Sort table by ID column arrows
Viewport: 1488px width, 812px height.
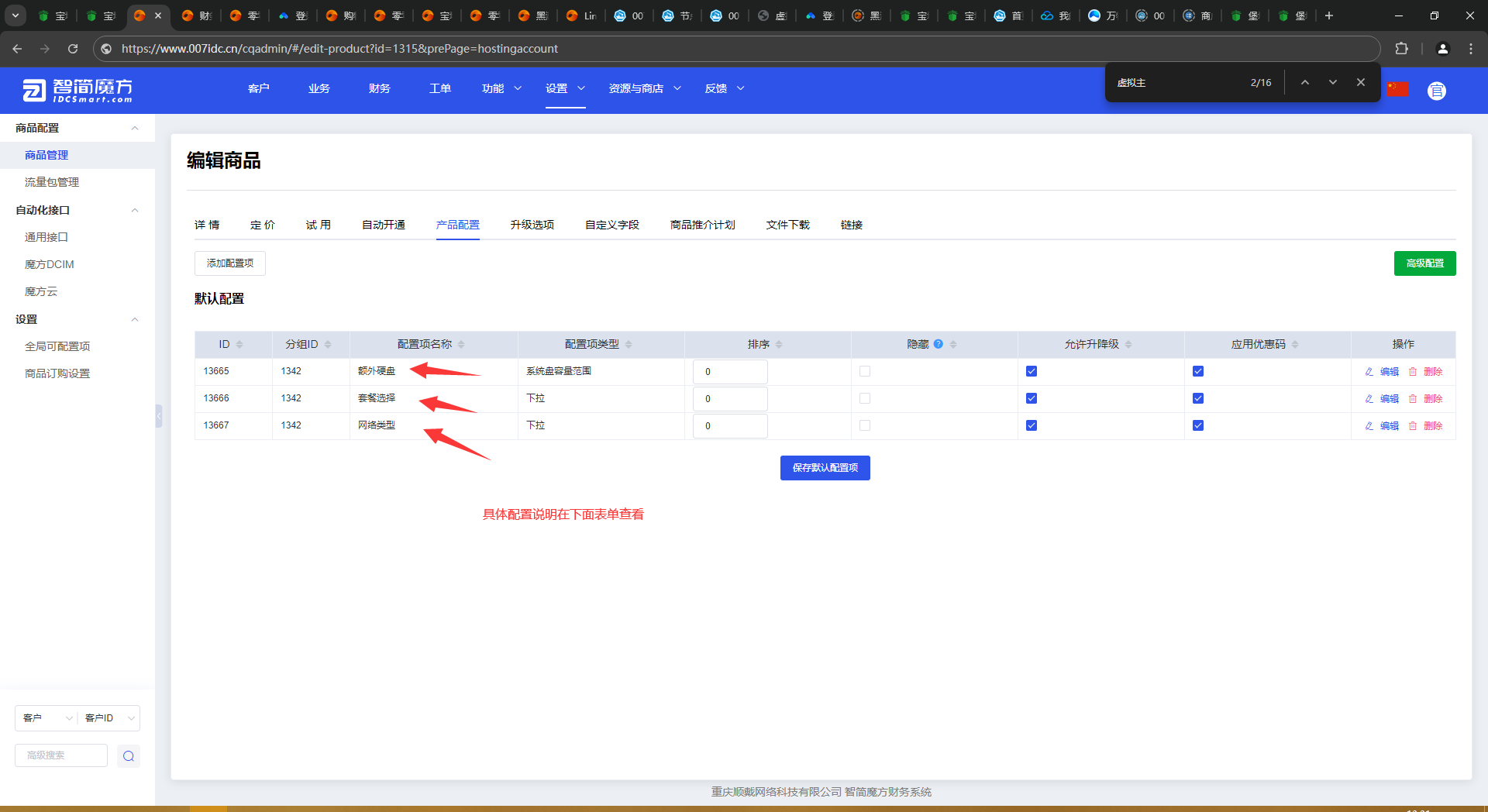[239, 344]
